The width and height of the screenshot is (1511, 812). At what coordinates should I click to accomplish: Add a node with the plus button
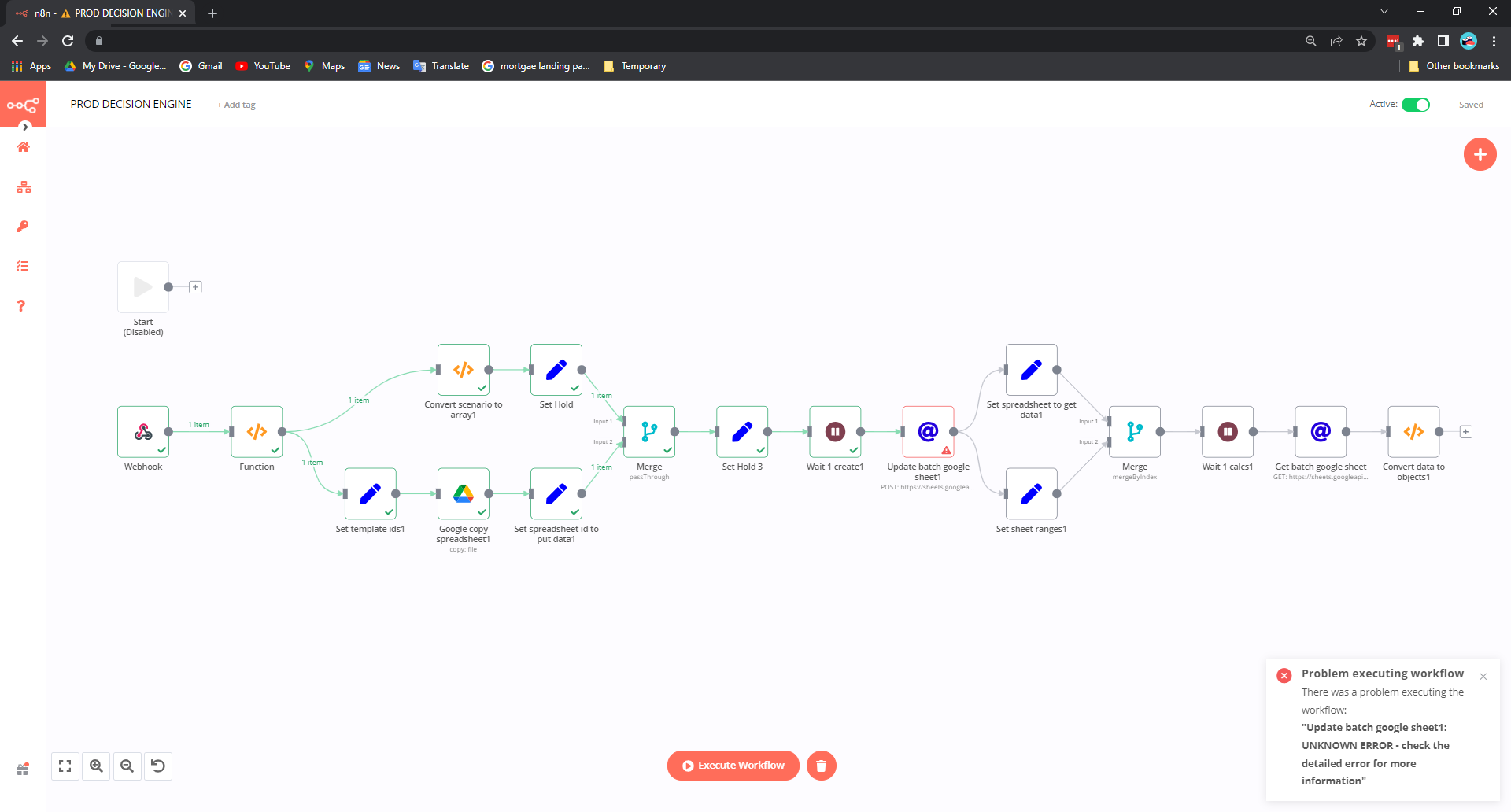pos(1480,154)
